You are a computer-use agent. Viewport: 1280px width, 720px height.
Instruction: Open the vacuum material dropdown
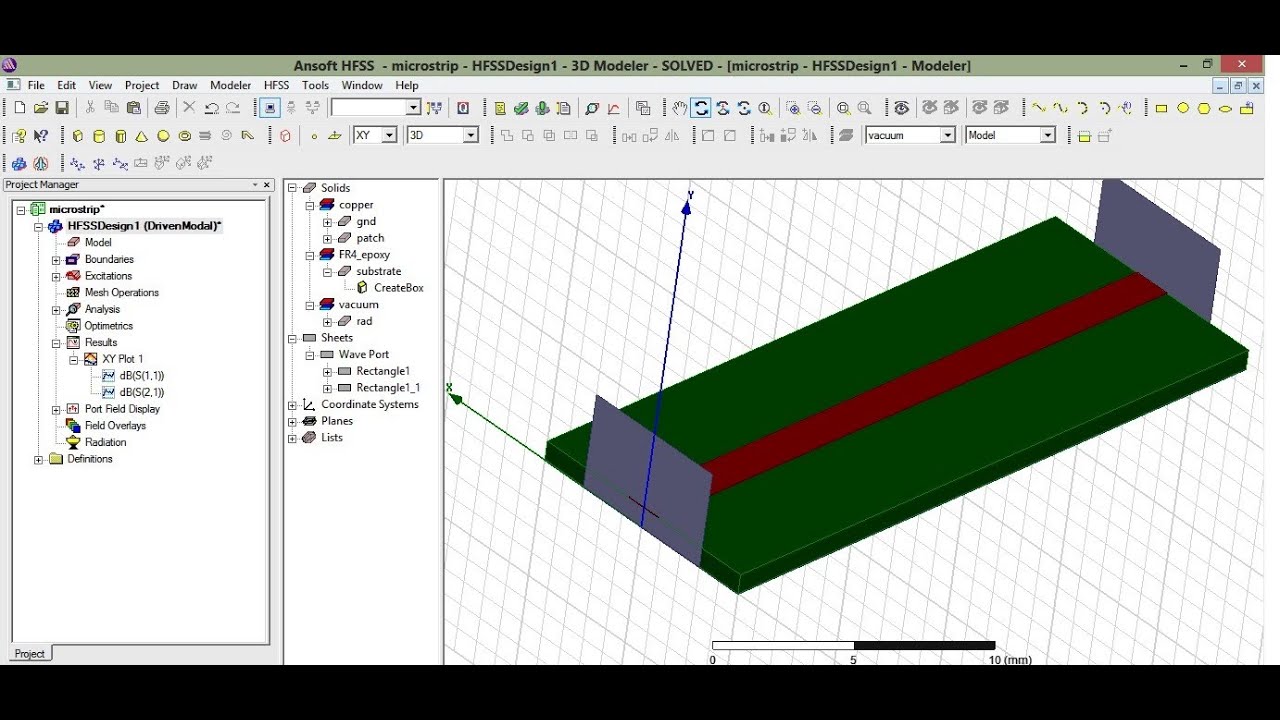(948, 135)
